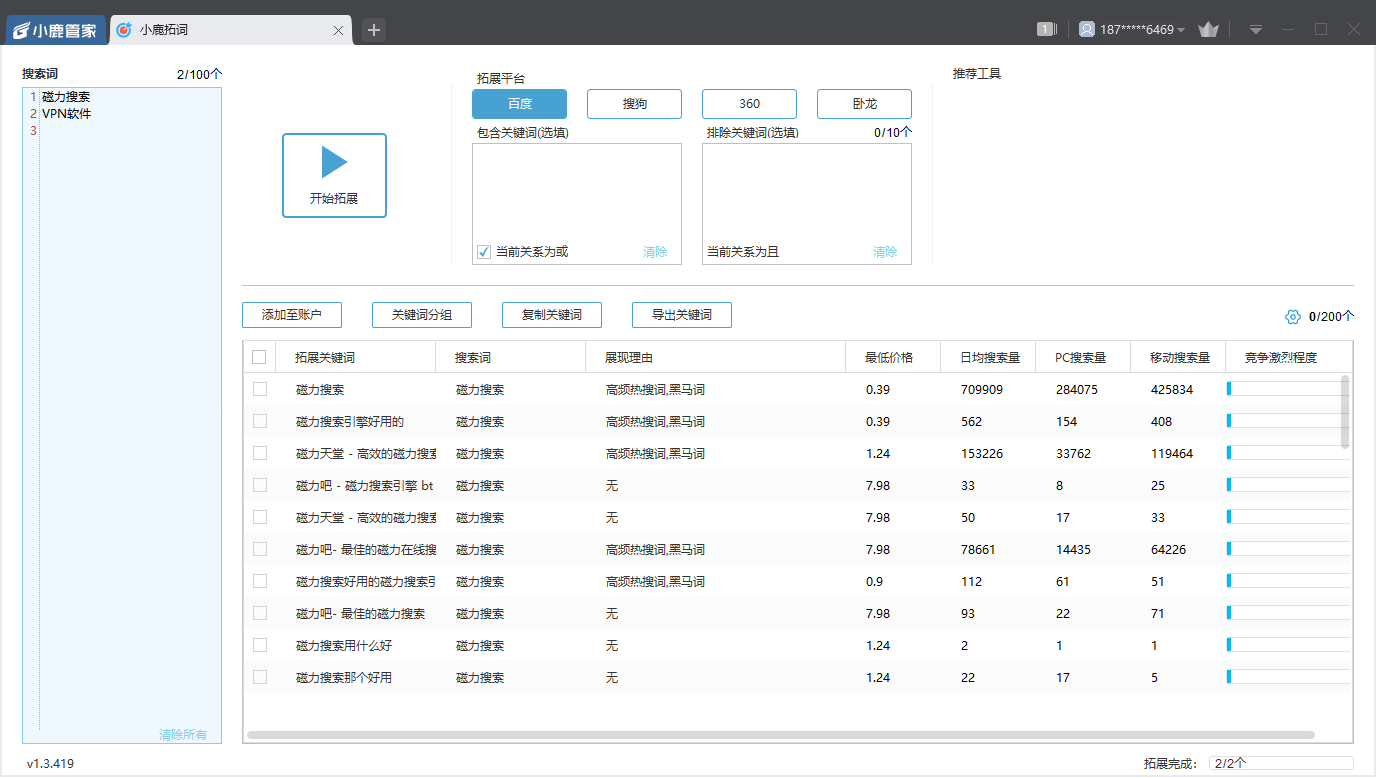The width and height of the screenshot is (1376, 778).
Task: Click 清除所有 link in search words panel
Action: tap(183, 735)
